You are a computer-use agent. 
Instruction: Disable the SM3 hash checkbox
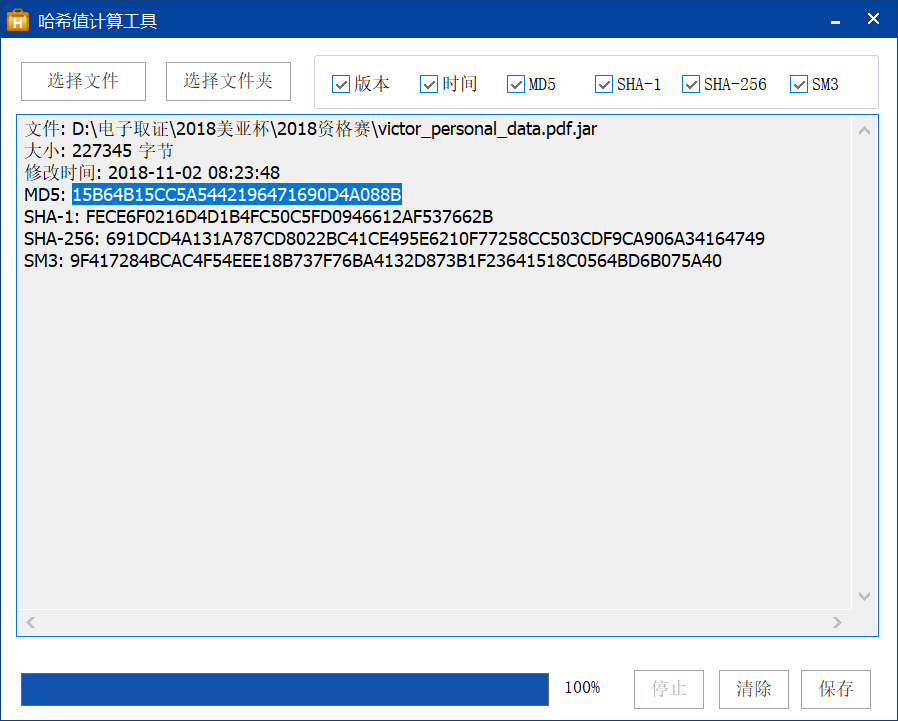(799, 84)
